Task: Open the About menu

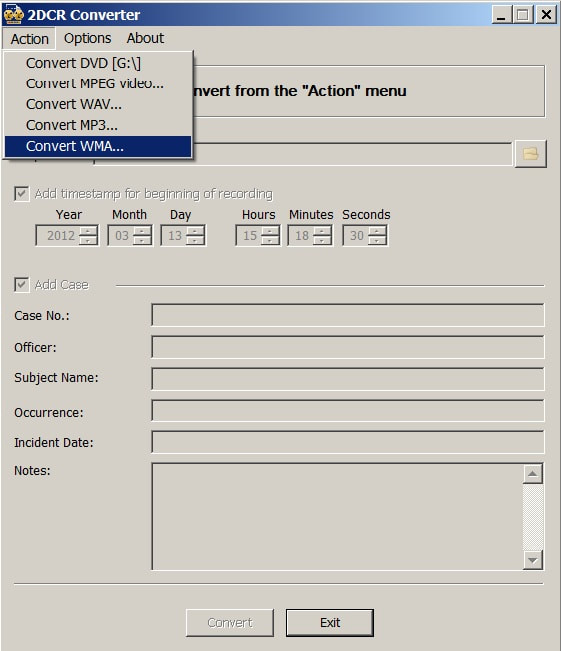Action: click(145, 38)
